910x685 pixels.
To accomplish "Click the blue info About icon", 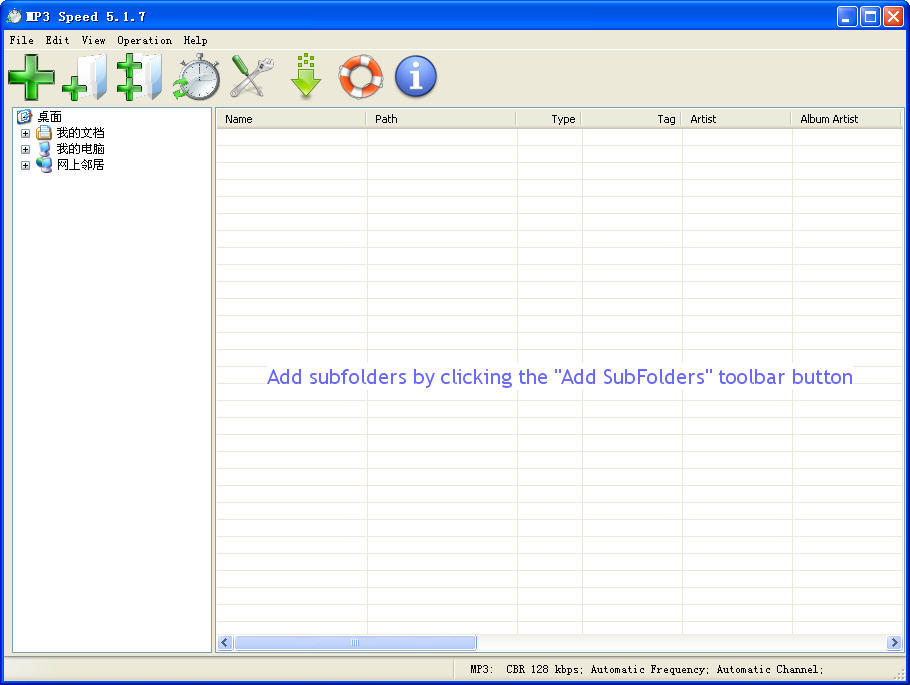I will pos(416,76).
